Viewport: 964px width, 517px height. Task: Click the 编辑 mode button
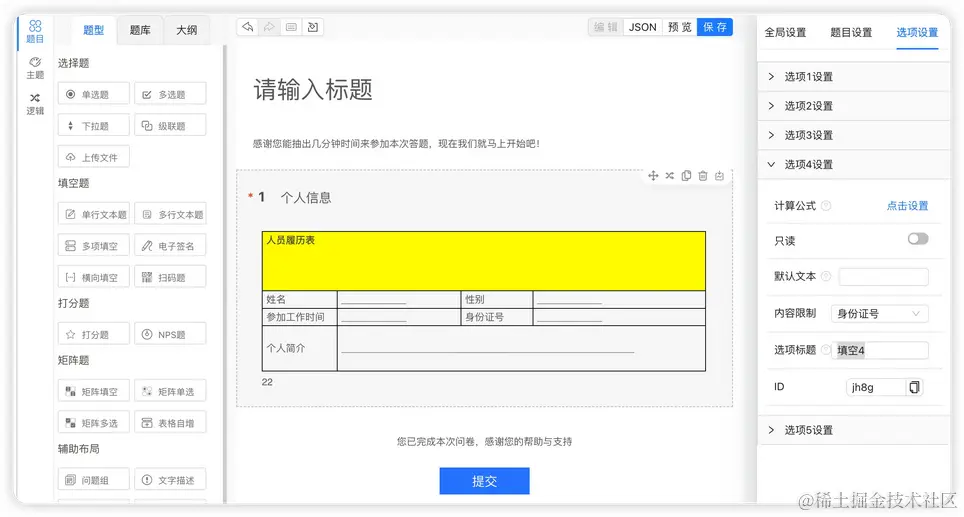click(606, 27)
